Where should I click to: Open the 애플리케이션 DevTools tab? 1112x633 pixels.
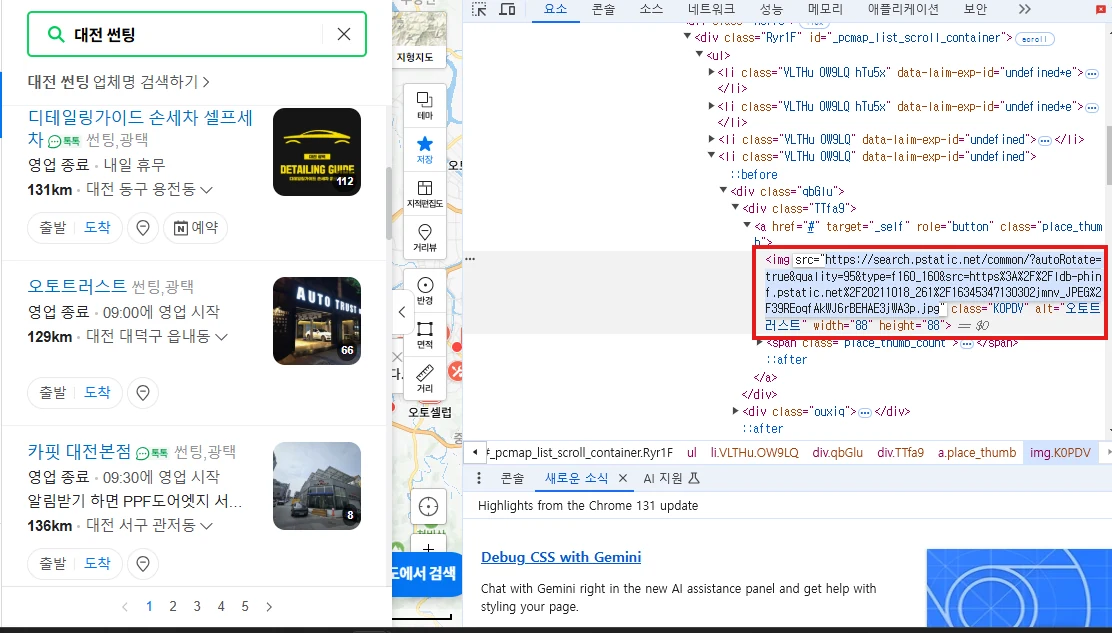click(903, 9)
